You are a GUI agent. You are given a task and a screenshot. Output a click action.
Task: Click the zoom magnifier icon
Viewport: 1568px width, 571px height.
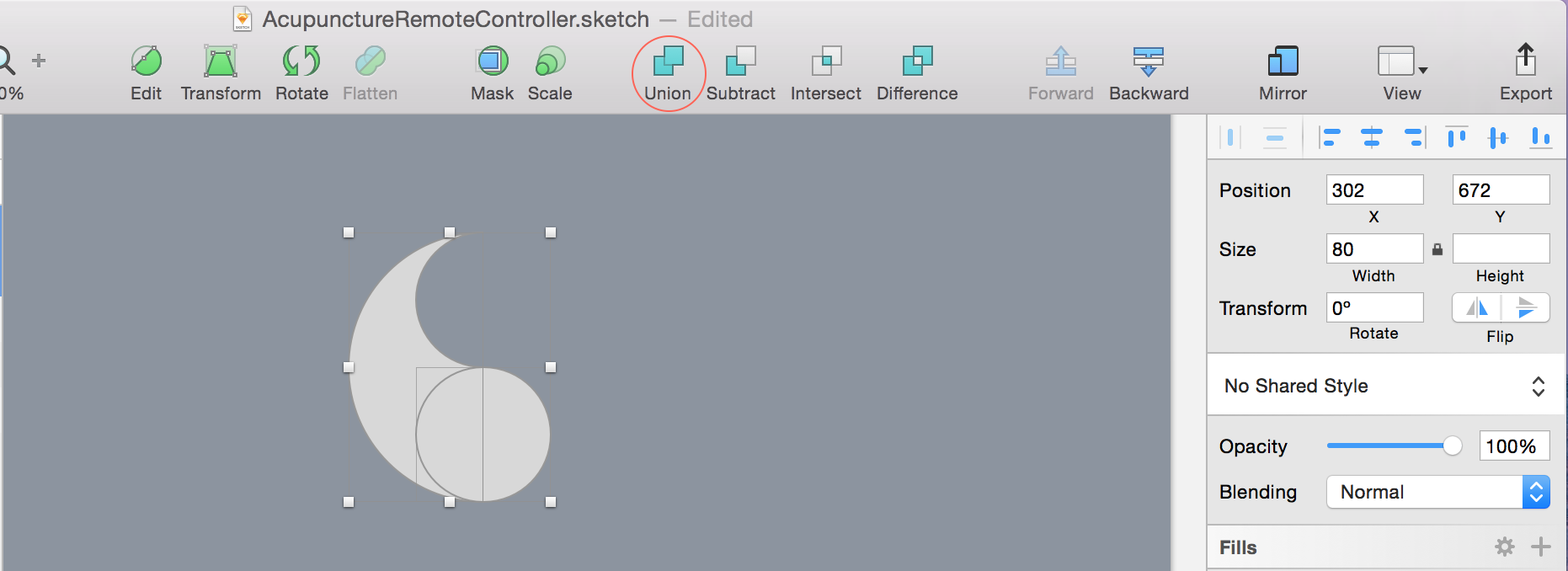[6, 61]
